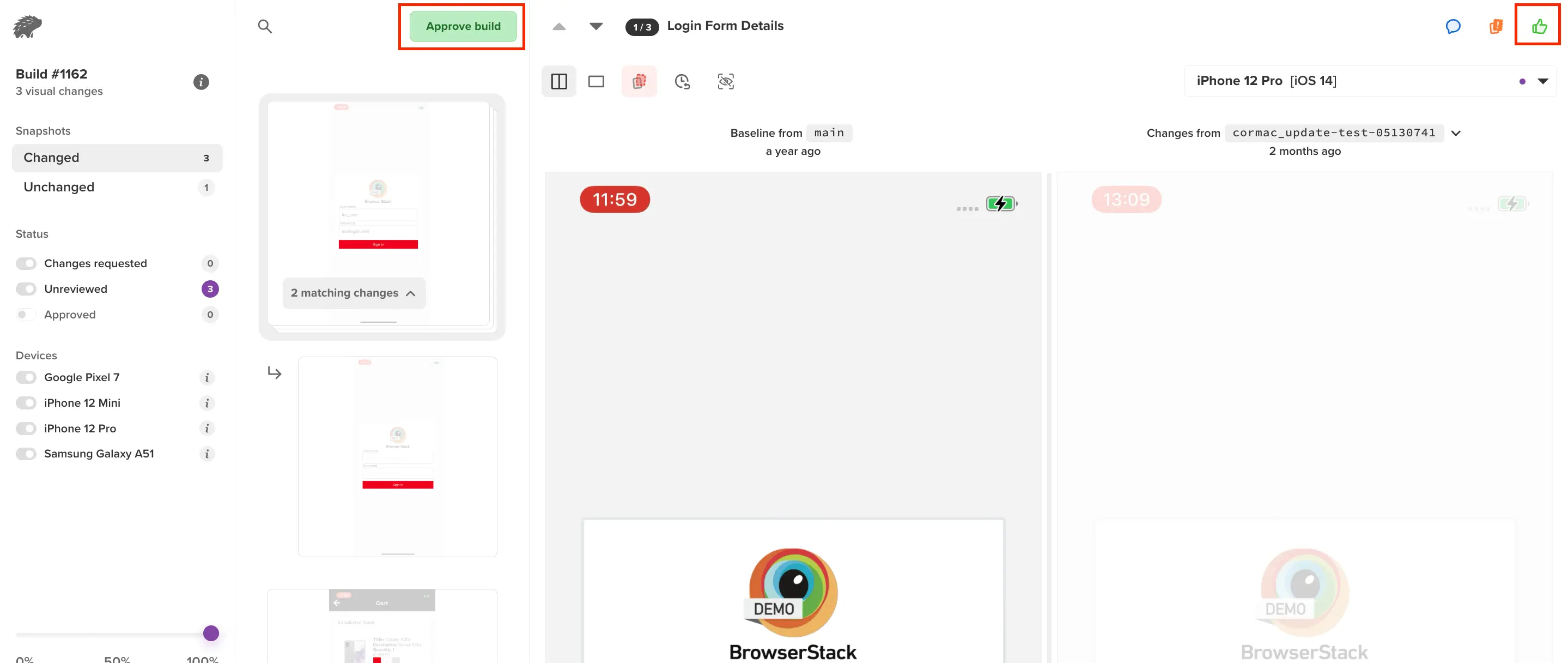Open build info icon next to Build #1162

point(201,82)
